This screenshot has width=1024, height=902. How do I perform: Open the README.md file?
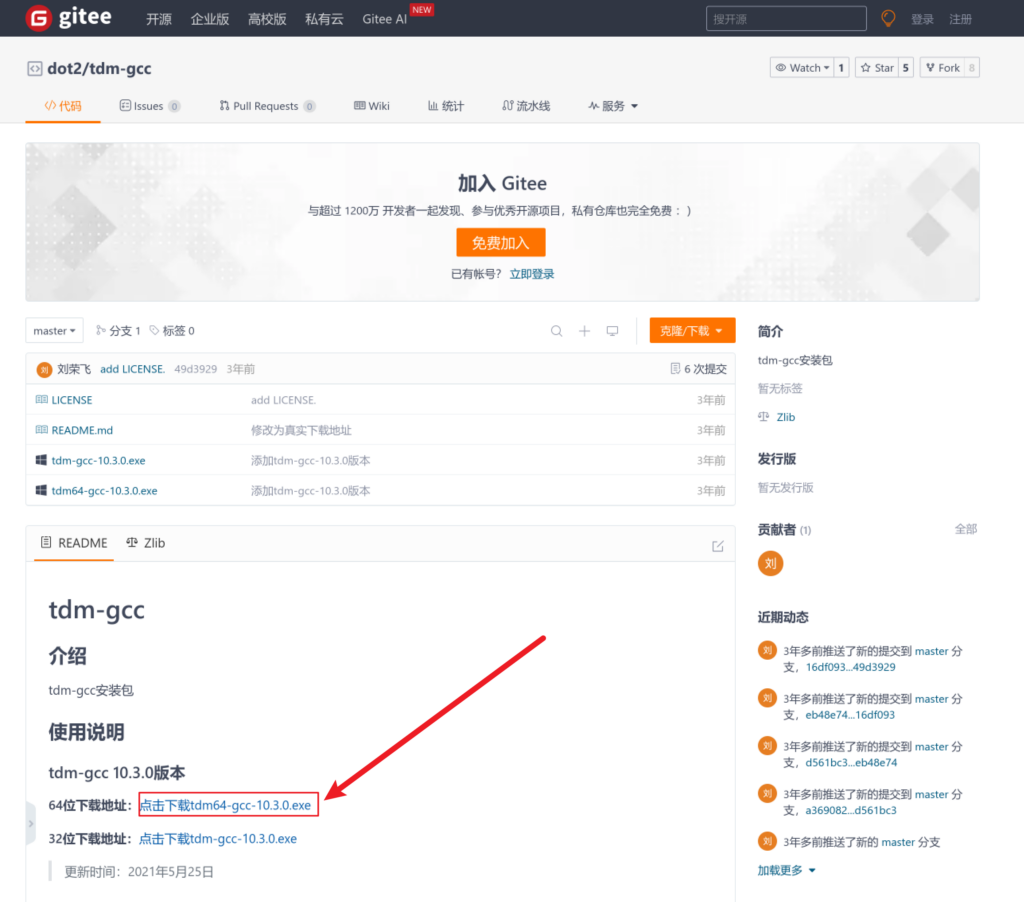coord(82,430)
